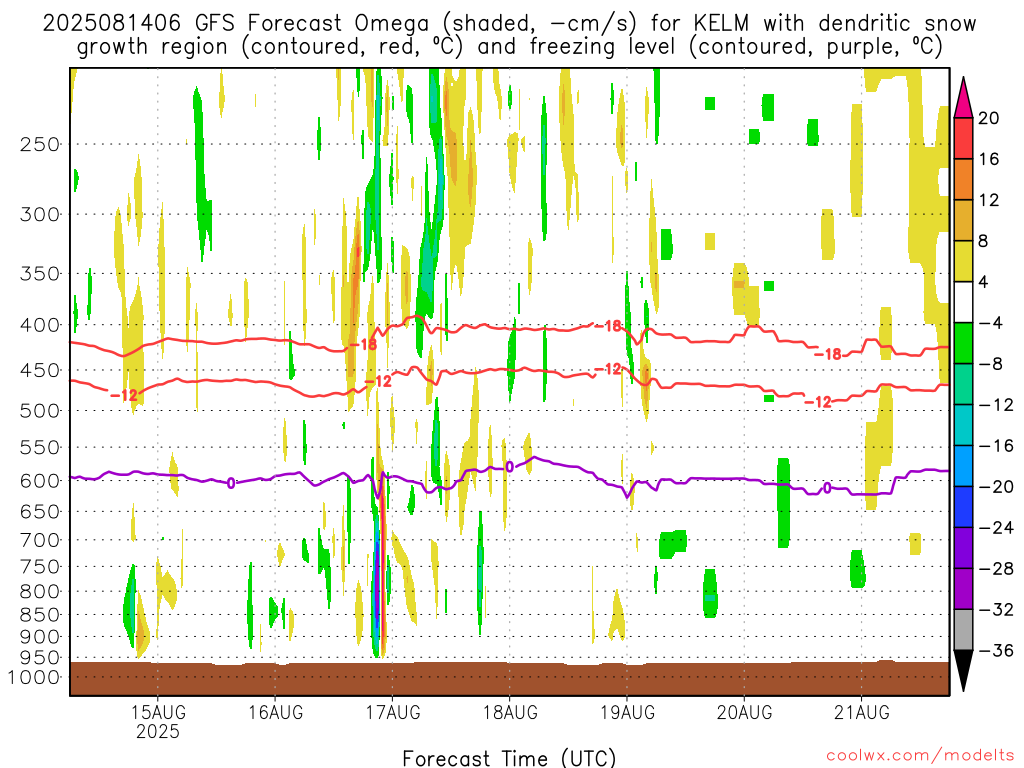The width and height of the screenshot is (1024, 768).
Task: Click the 18AUG date label
Action: click(510, 712)
